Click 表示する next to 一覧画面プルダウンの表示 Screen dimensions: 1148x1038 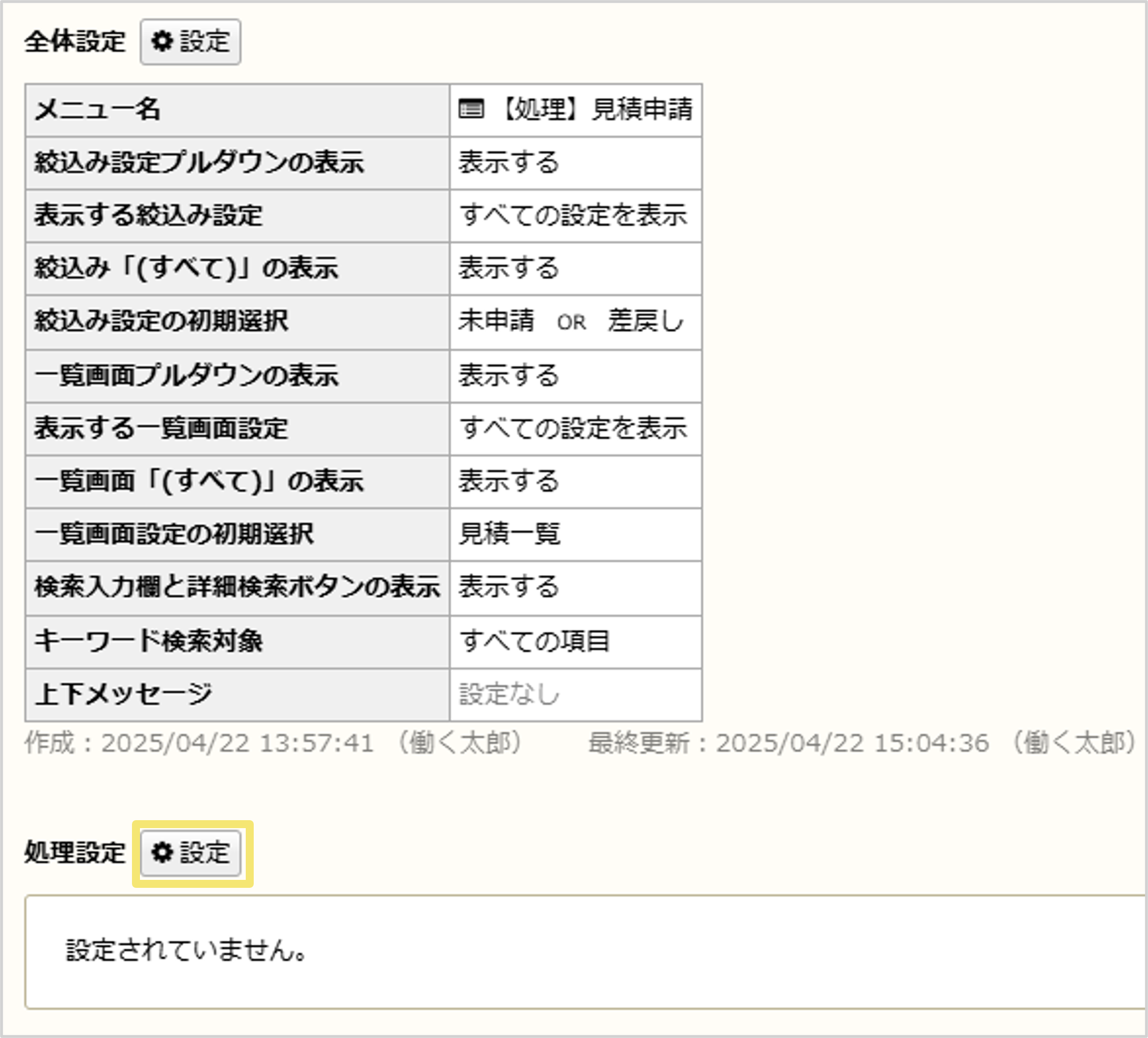[x=509, y=375]
